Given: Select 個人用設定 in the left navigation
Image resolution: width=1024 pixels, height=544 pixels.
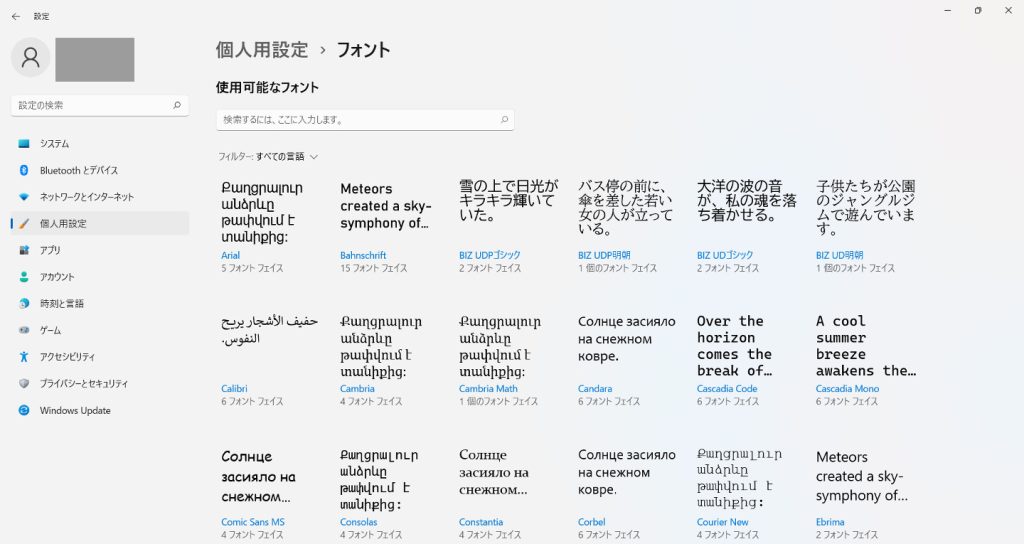Looking at the screenshot, I should [63, 223].
